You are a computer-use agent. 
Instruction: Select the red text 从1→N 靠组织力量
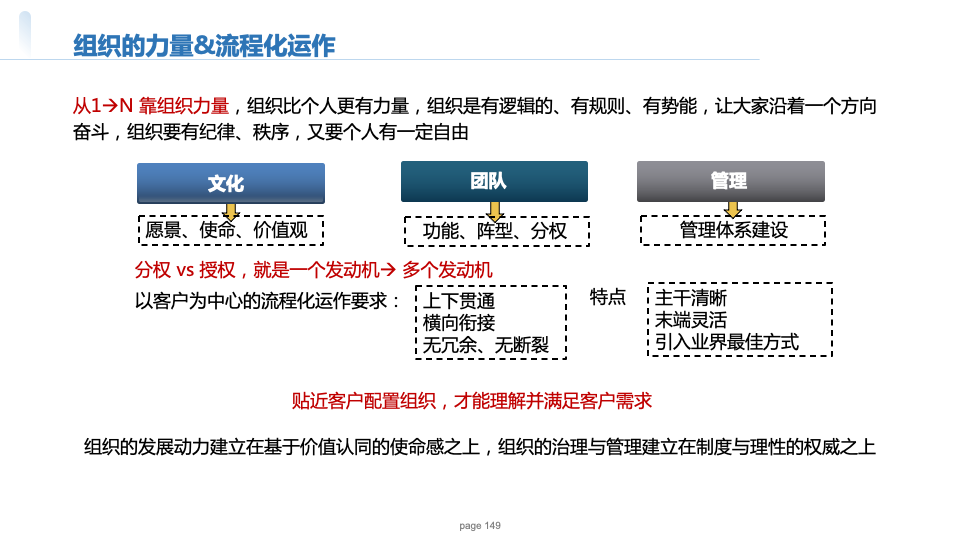click(151, 106)
